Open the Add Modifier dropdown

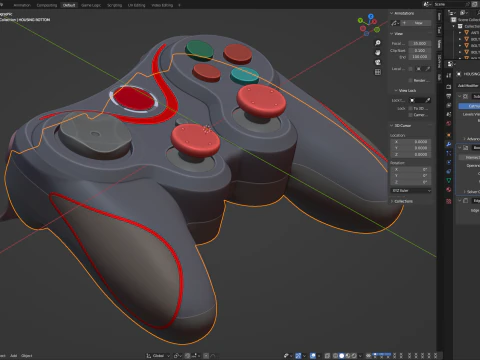[x=468, y=85]
